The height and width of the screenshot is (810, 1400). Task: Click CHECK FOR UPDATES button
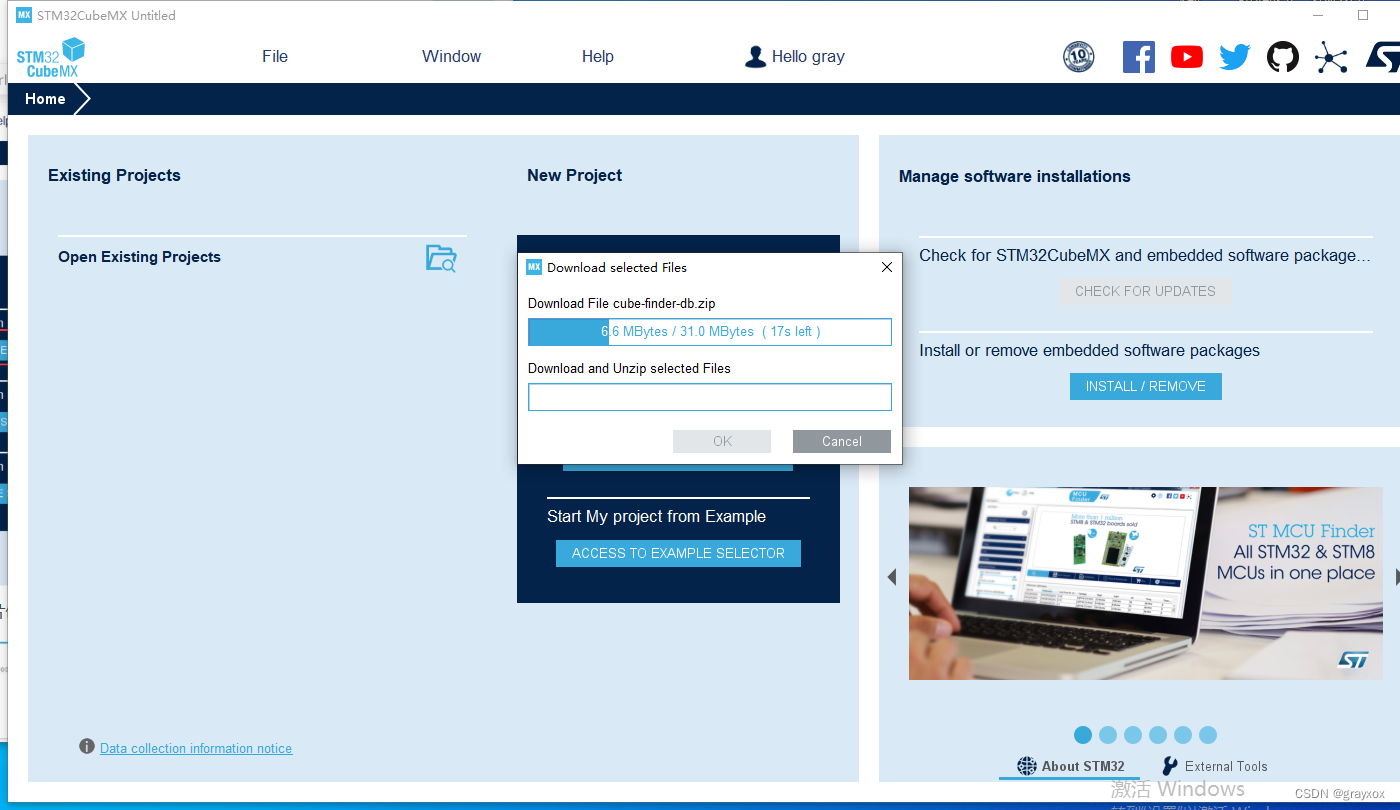pyautogui.click(x=1145, y=291)
